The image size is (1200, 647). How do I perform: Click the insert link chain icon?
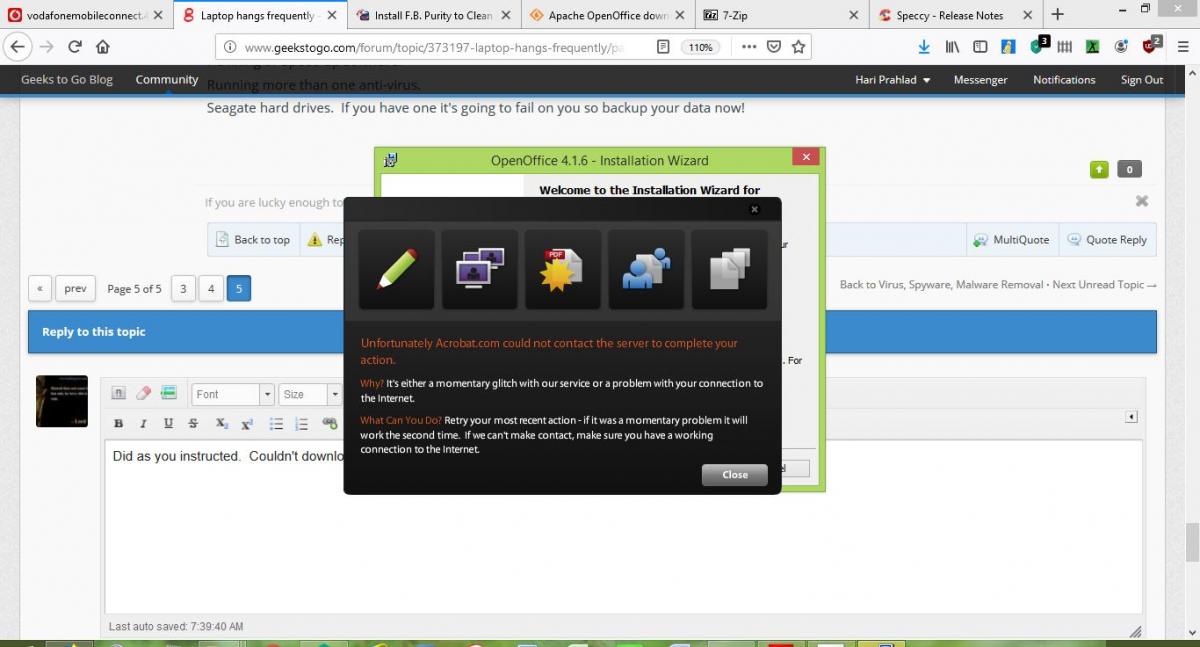(x=329, y=424)
